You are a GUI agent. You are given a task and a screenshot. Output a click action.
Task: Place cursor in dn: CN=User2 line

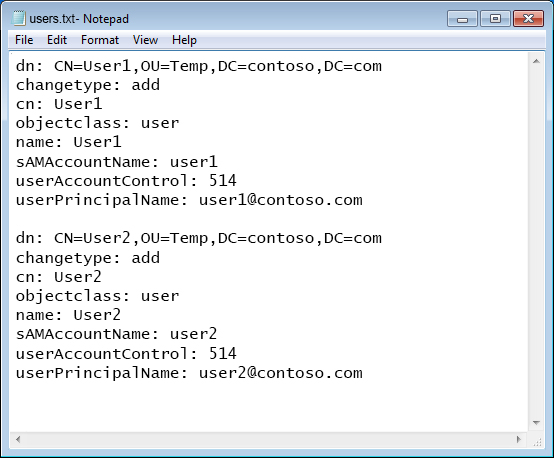(x=199, y=238)
